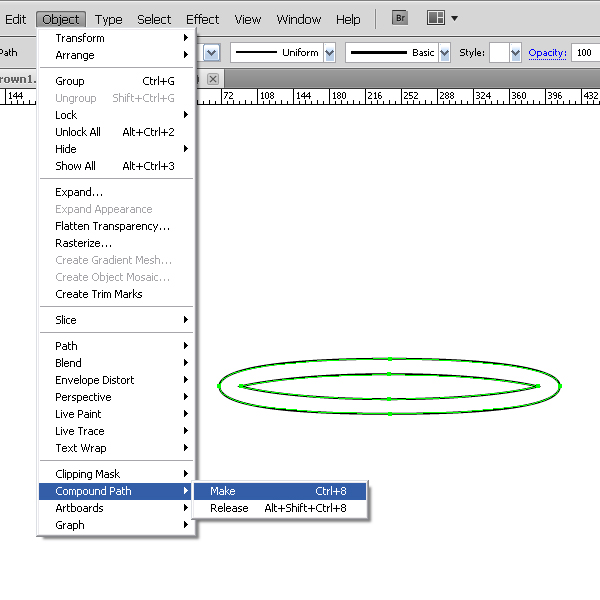
Task: Click the opacity value field showing 100
Action: coord(585,53)
